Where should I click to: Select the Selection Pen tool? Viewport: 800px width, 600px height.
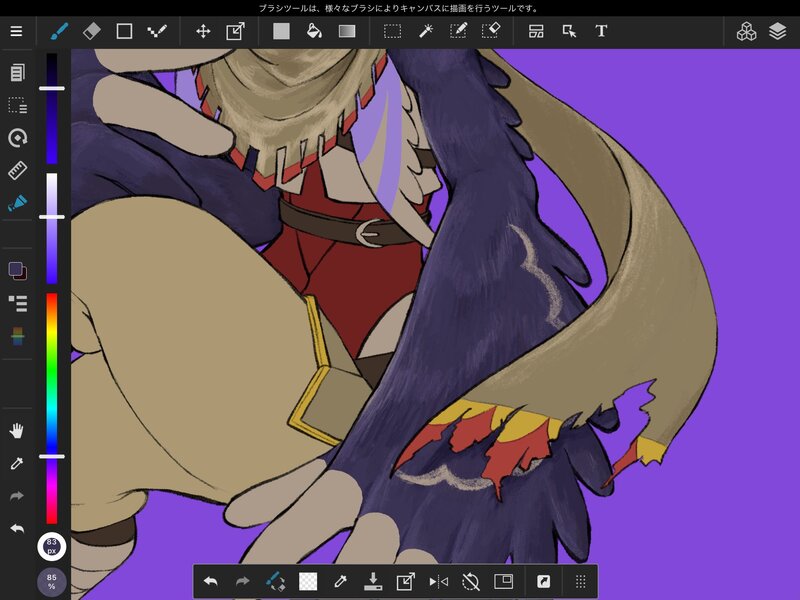458,31
